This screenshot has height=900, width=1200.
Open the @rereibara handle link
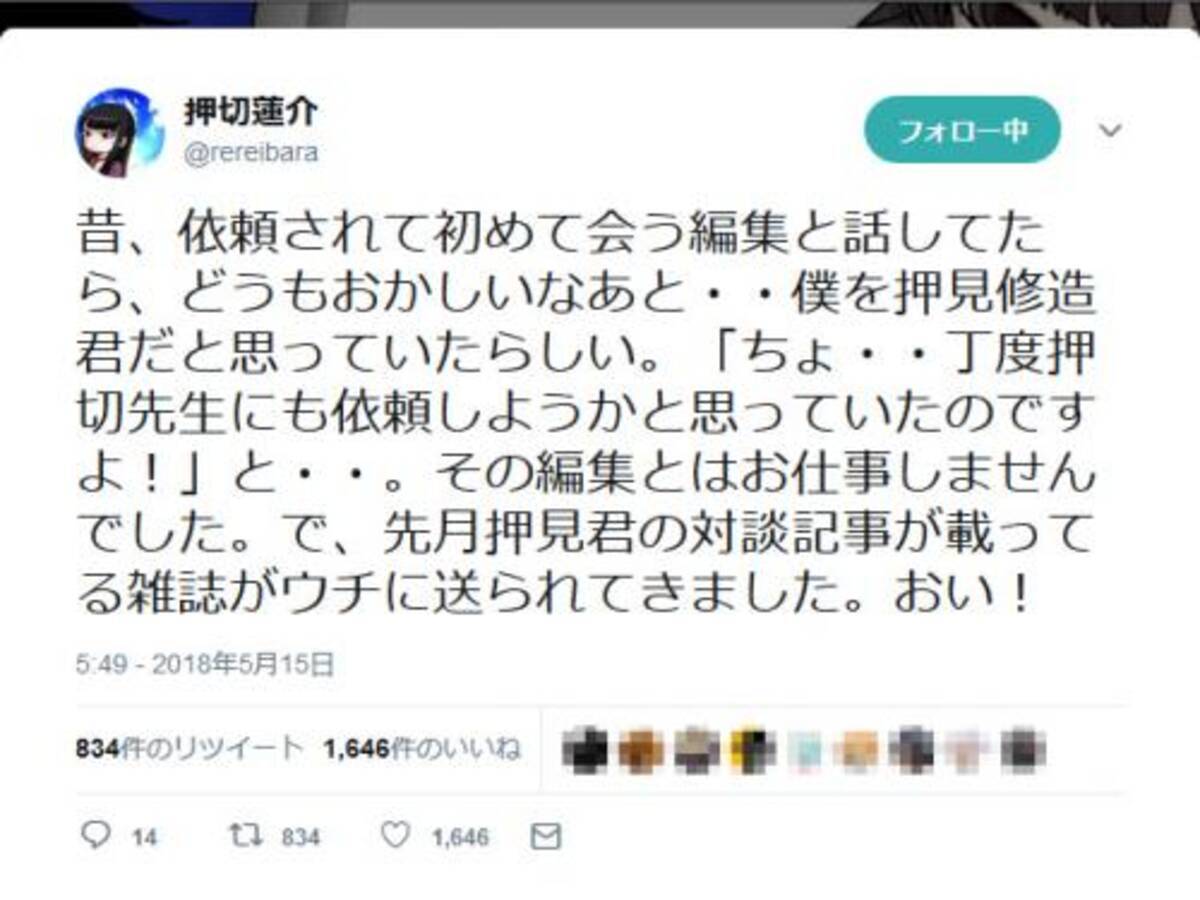[251, 154]
